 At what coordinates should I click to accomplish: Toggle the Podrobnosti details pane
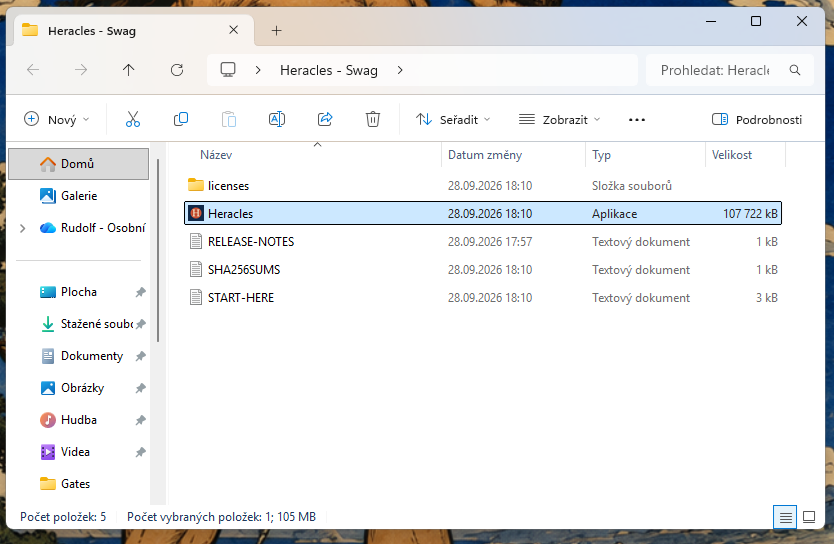[757, 120]
